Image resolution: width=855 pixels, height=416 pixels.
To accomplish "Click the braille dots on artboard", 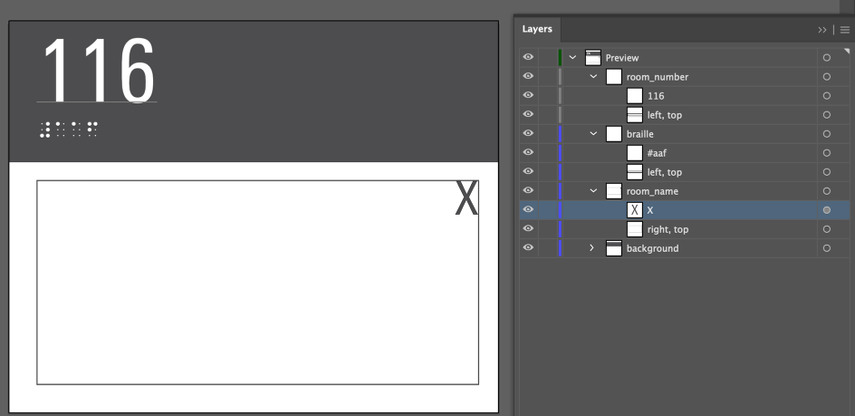I will coord(69,129).
